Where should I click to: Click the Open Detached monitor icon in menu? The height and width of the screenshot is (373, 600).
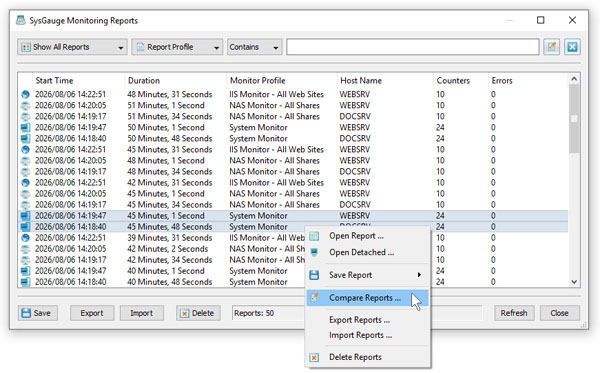coord(314,252)
